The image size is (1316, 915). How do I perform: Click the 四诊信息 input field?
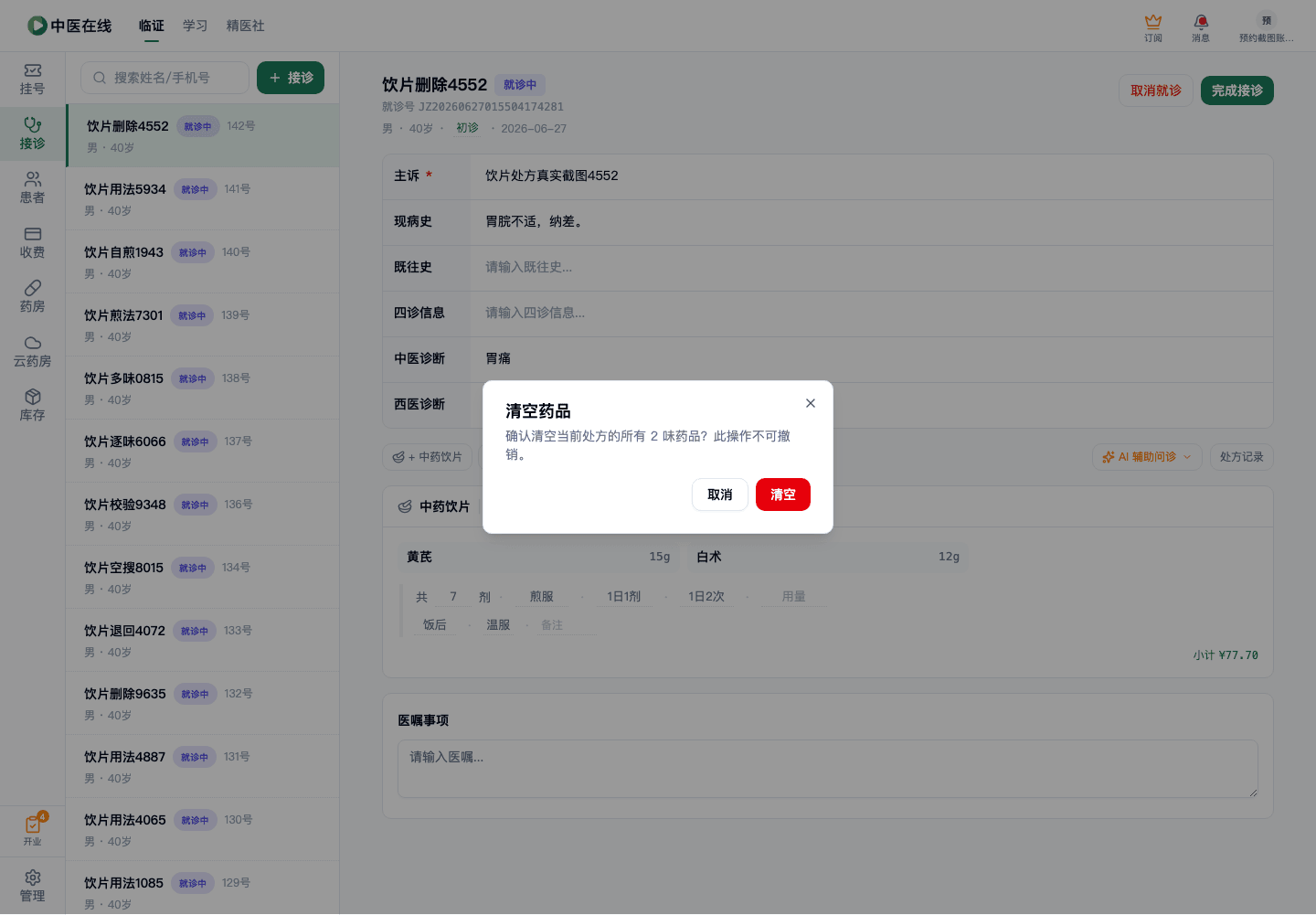click(x=872, y=314)
